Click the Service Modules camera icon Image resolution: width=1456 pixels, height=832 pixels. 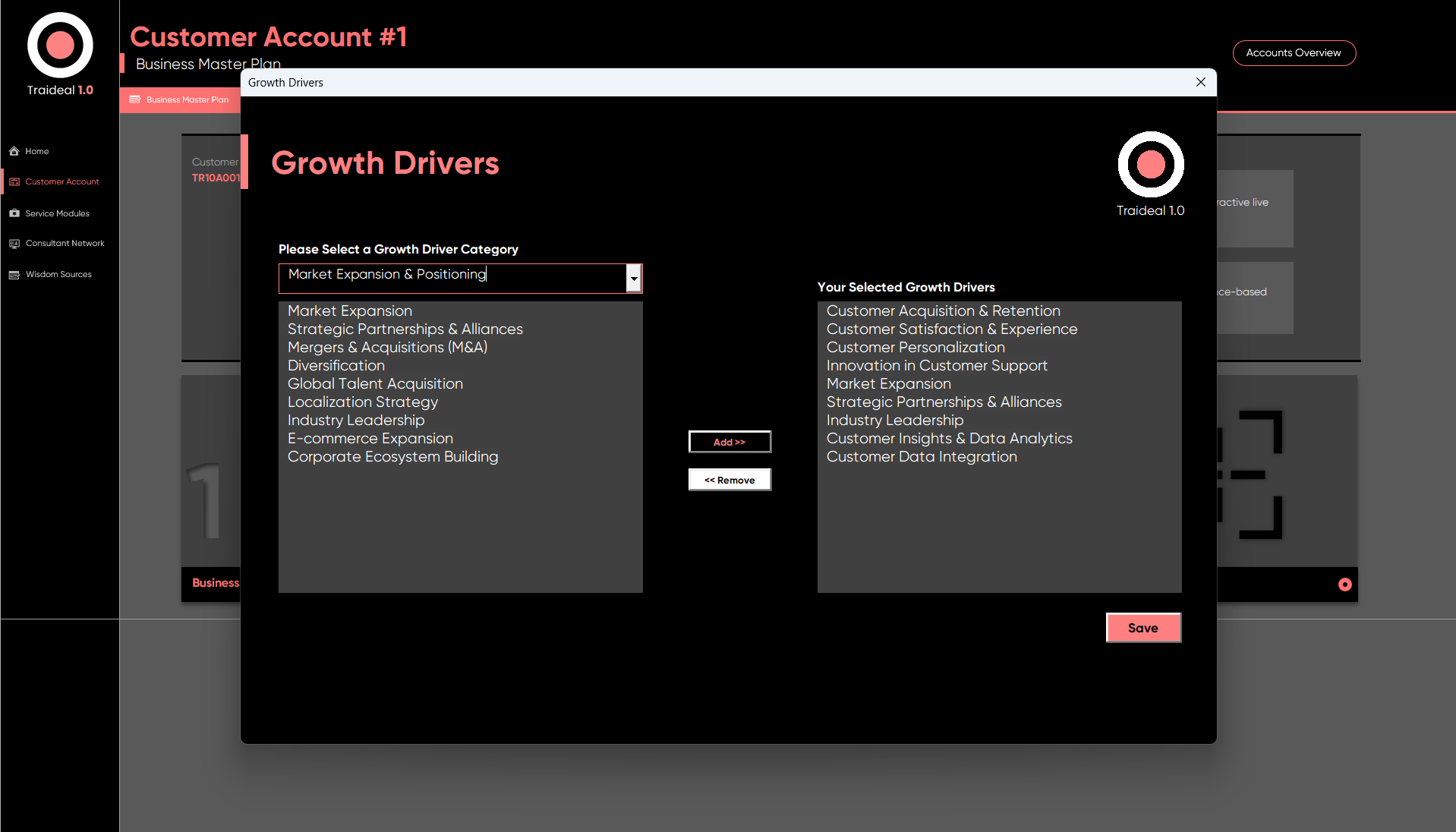pyautogui.click(x=14, y=213)
